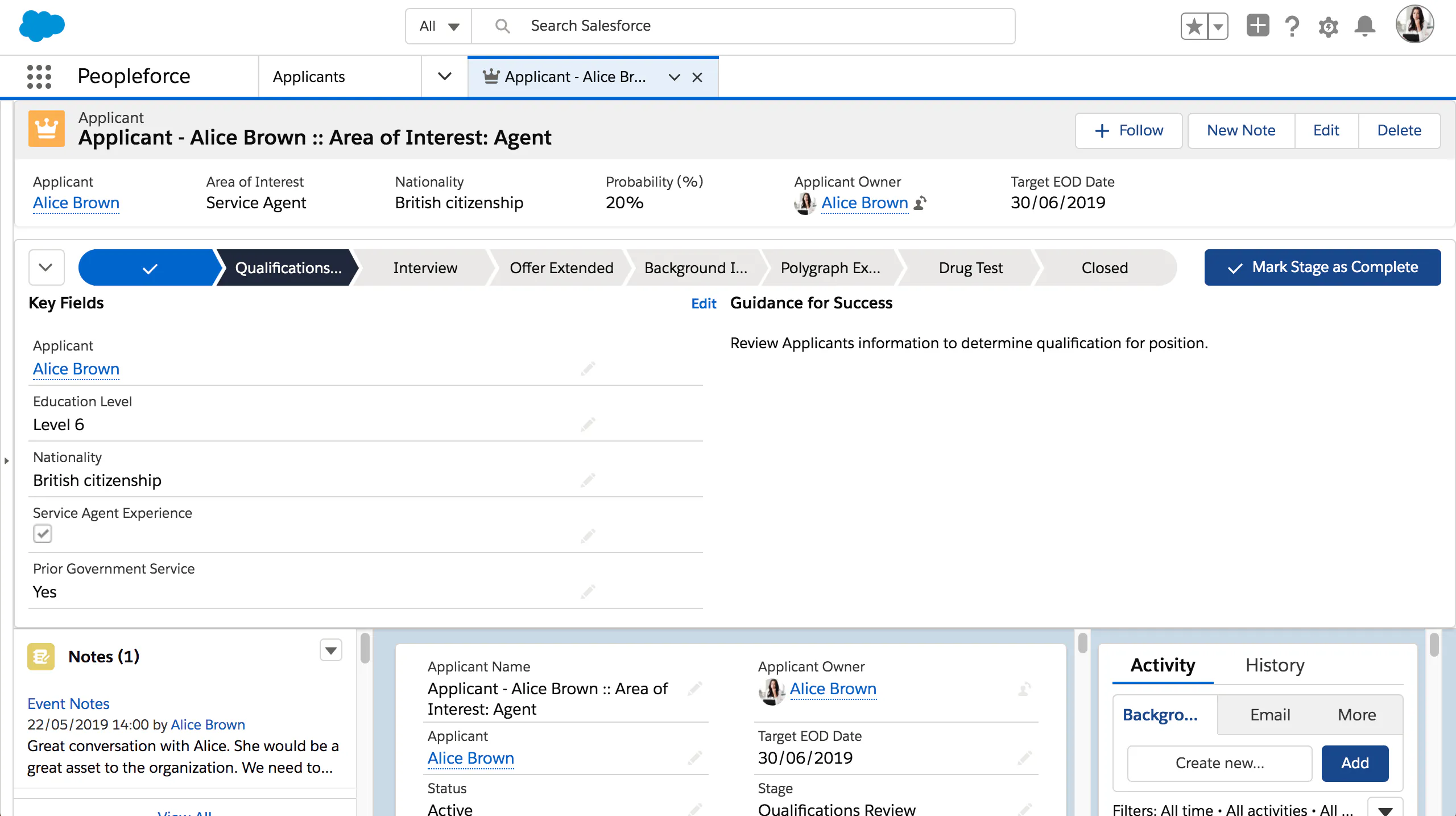Click the change owner icon beside Alice Brown
The image size is (1456, 816).
(x=920, y=203)
